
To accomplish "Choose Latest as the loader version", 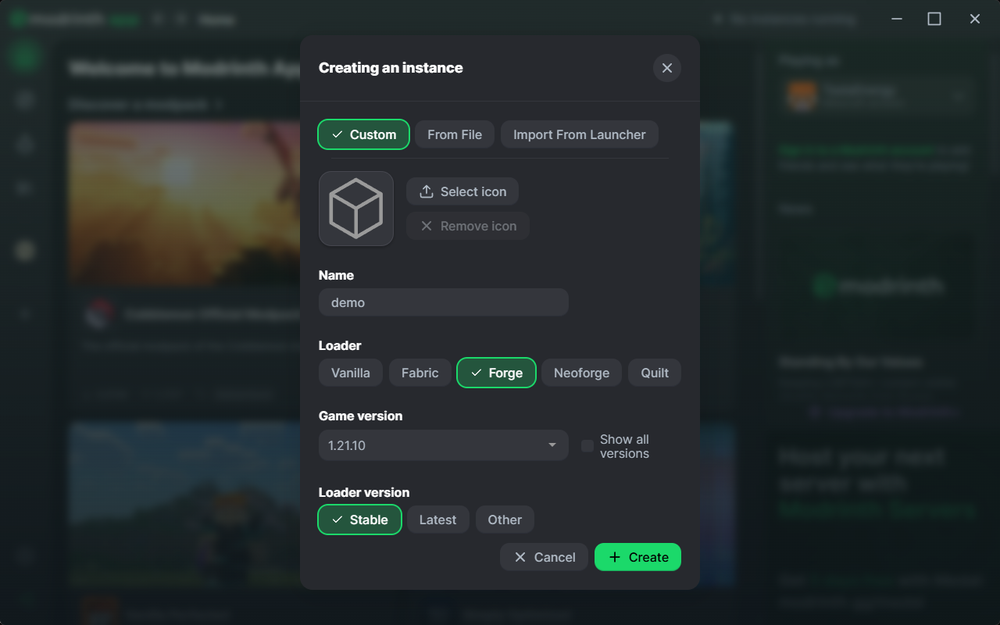I will 438,519.
